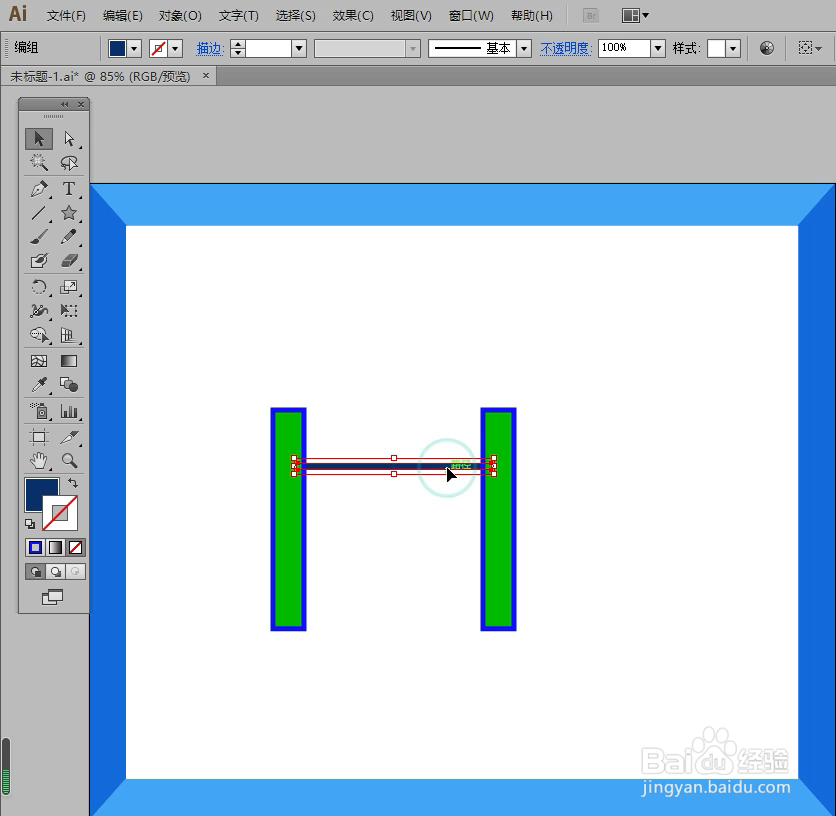Open the opacity 100% dropdown
The image size is (836, 816).
click(x=658, y=49)
